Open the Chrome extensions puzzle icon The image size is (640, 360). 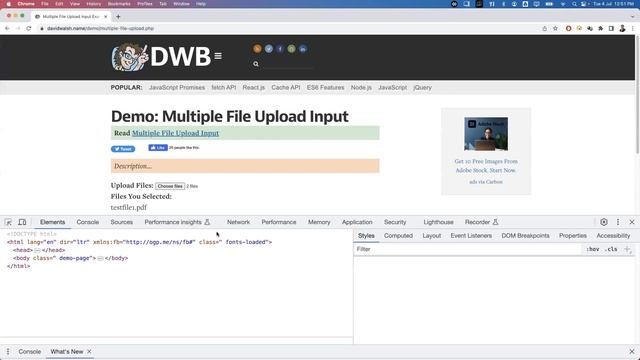[x=600, y=29]
